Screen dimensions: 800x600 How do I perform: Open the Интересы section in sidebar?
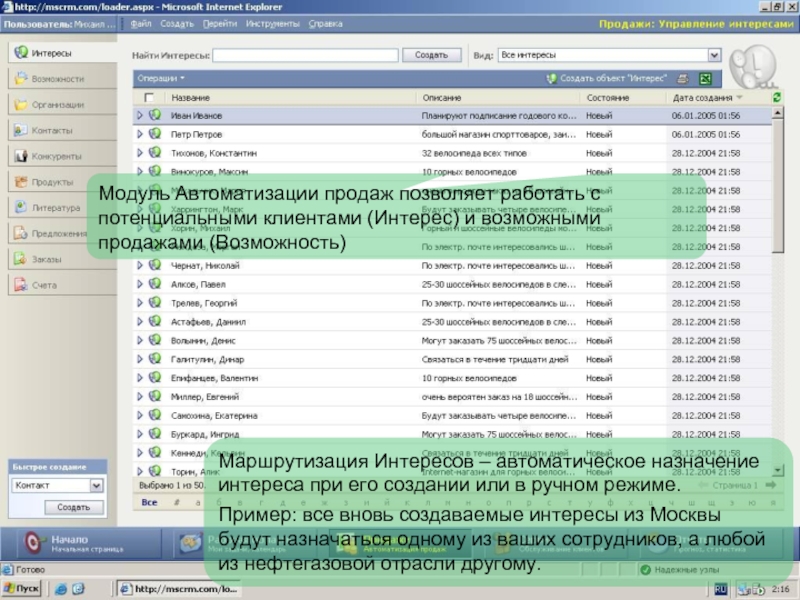tap(62, 53)
